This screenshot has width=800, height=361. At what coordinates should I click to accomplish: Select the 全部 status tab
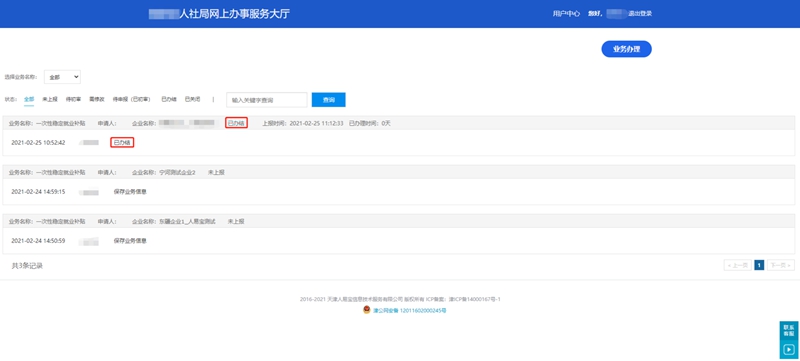(29, 99)
